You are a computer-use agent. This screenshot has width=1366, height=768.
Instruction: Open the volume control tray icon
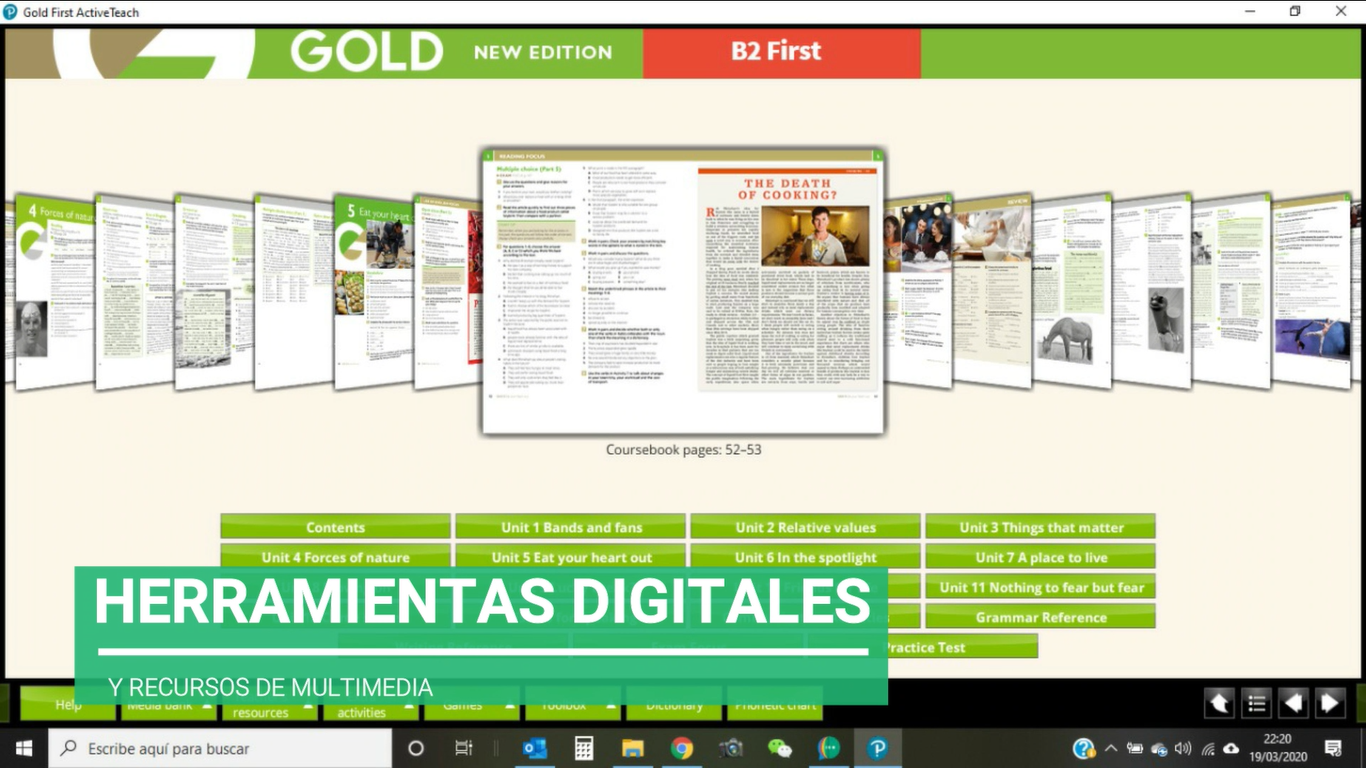(1184, 748)
